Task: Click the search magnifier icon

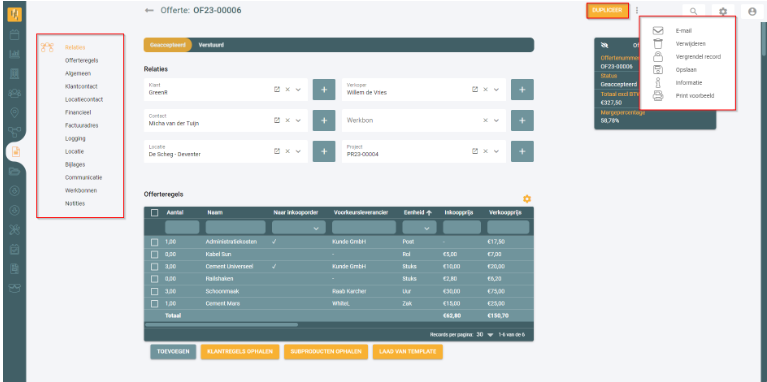Action: coord(694,11)
